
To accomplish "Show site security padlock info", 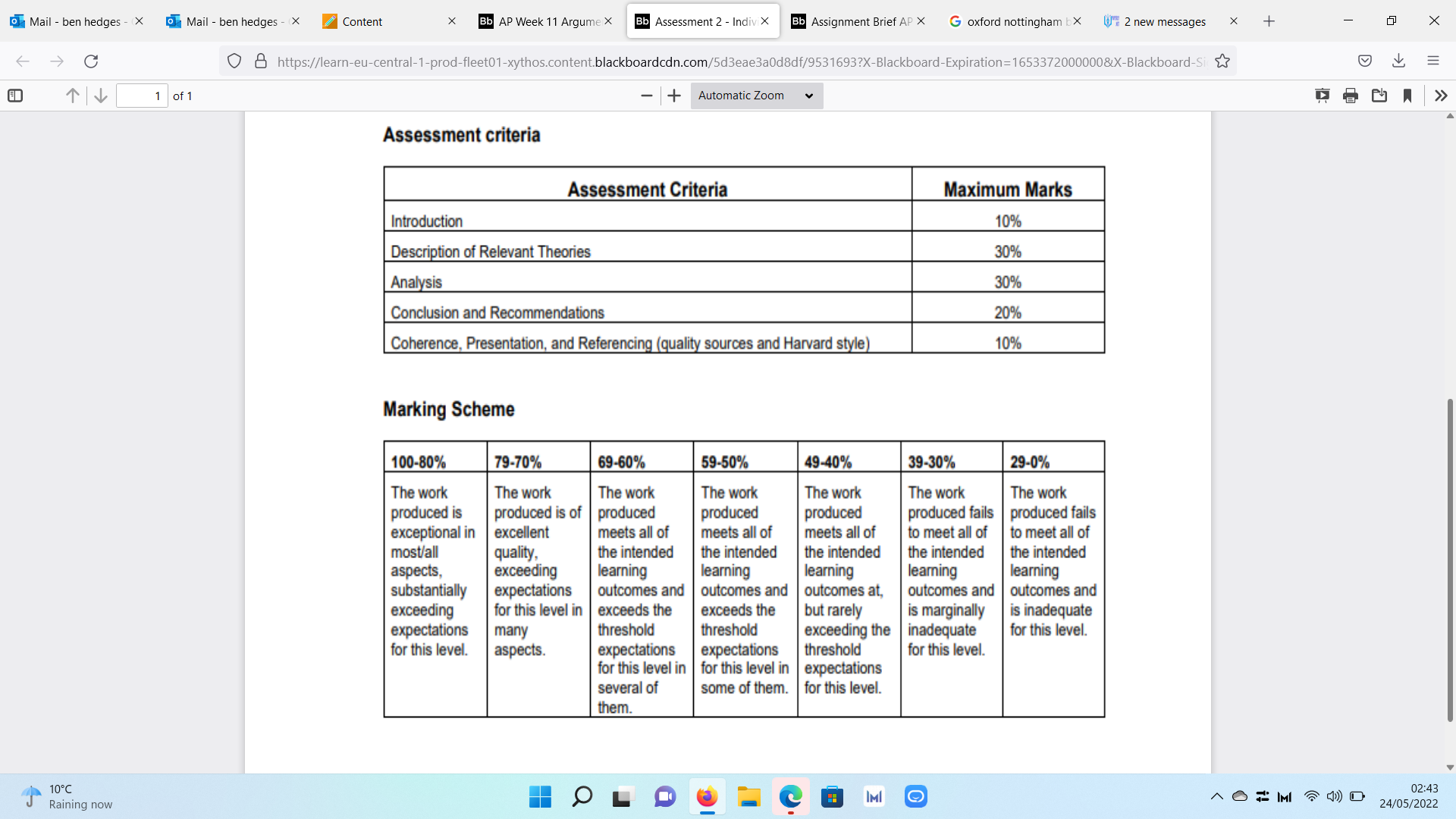I will (261, 61).
